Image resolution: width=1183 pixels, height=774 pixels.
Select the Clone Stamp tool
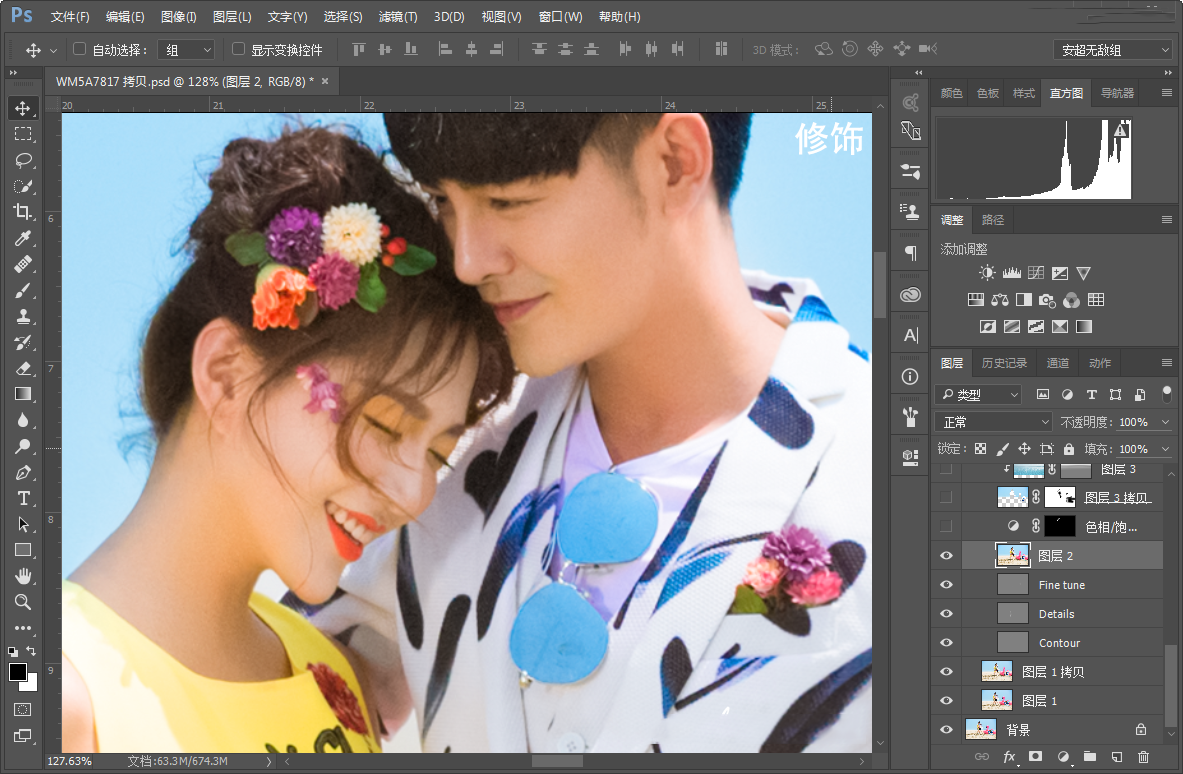23,316
